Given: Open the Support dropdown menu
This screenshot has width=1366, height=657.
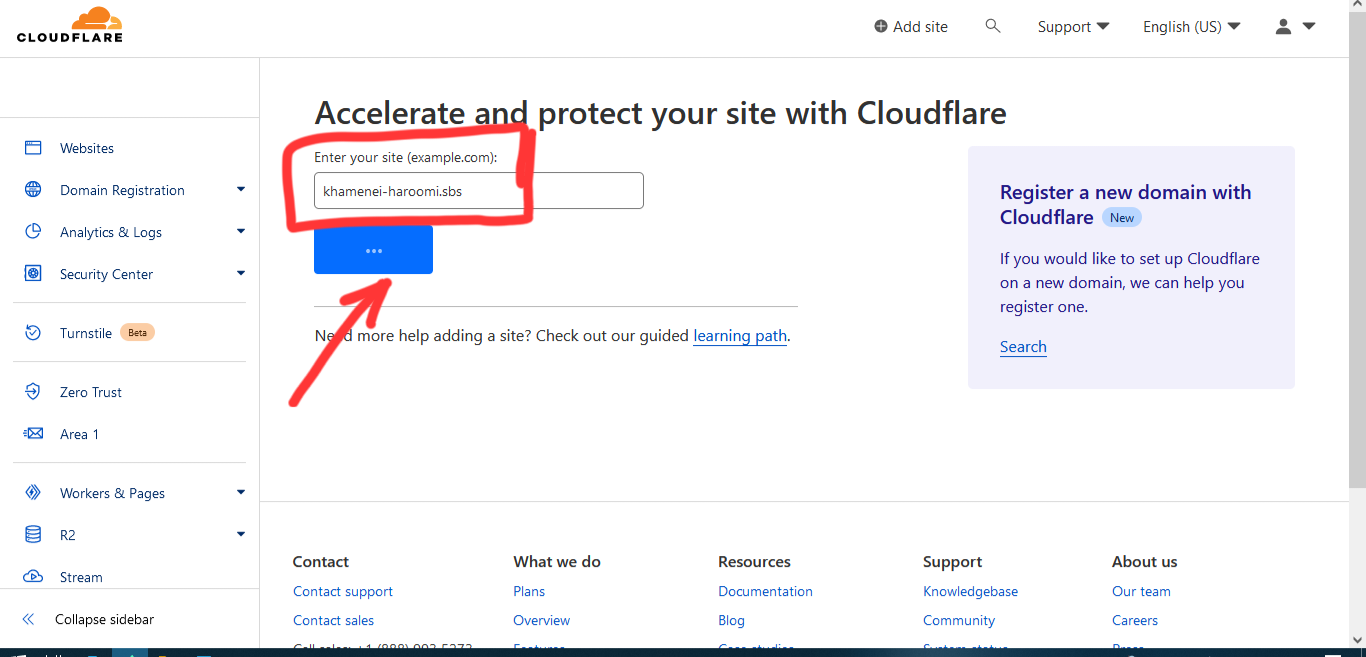Looking at the screenshot, I should [1073, 27].
